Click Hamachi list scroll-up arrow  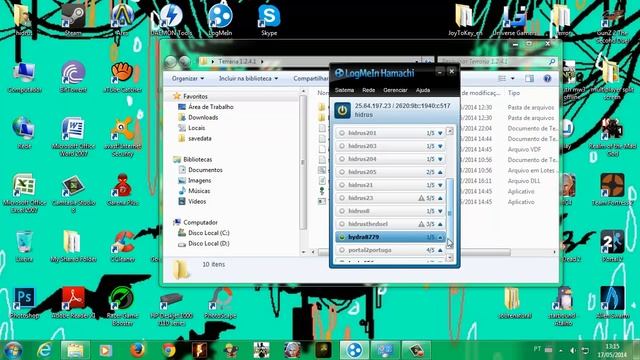(x=450, y=131)
